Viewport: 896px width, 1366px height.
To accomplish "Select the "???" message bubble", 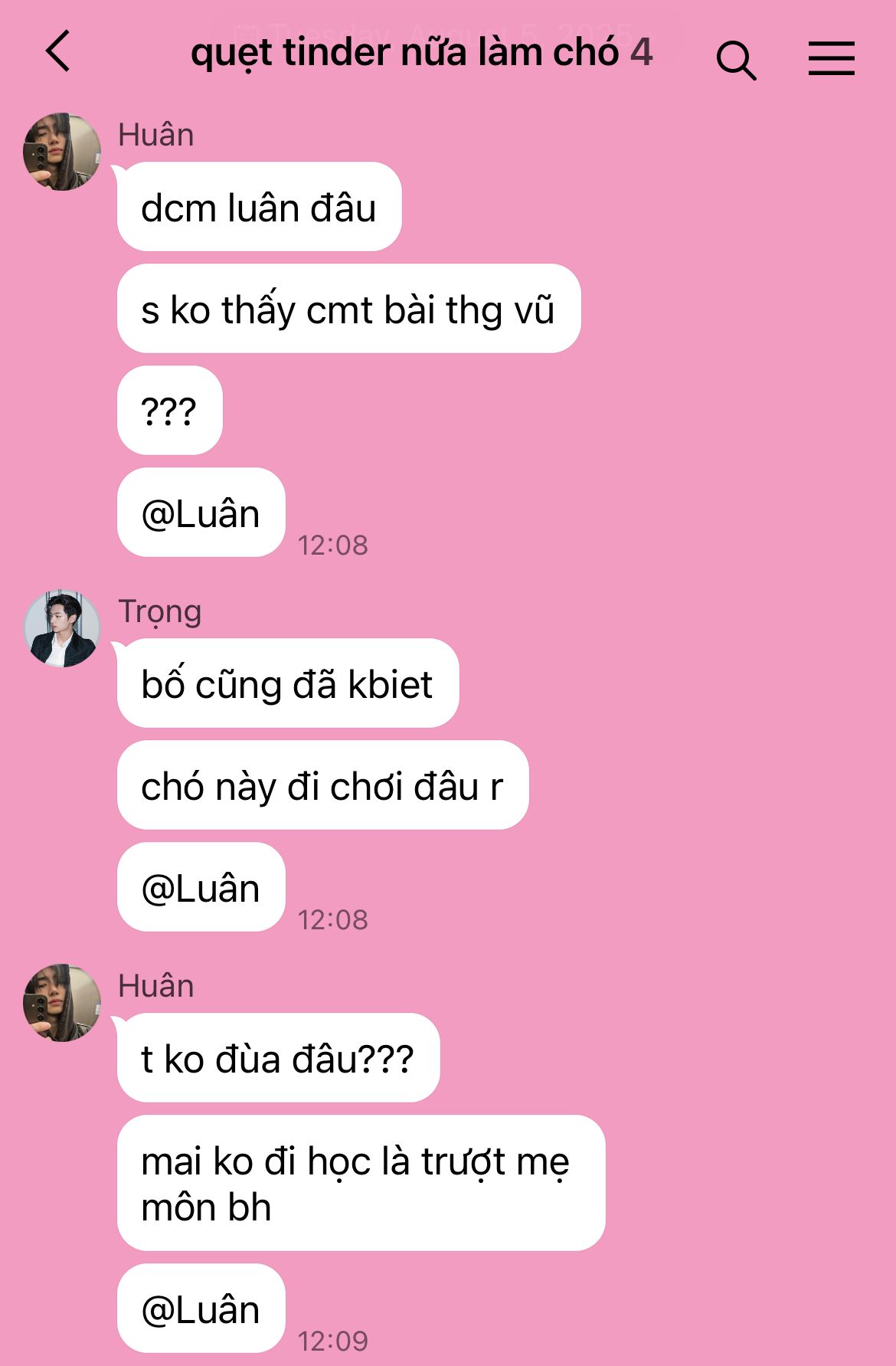I will pyautogui.click(x=170, y=411).
